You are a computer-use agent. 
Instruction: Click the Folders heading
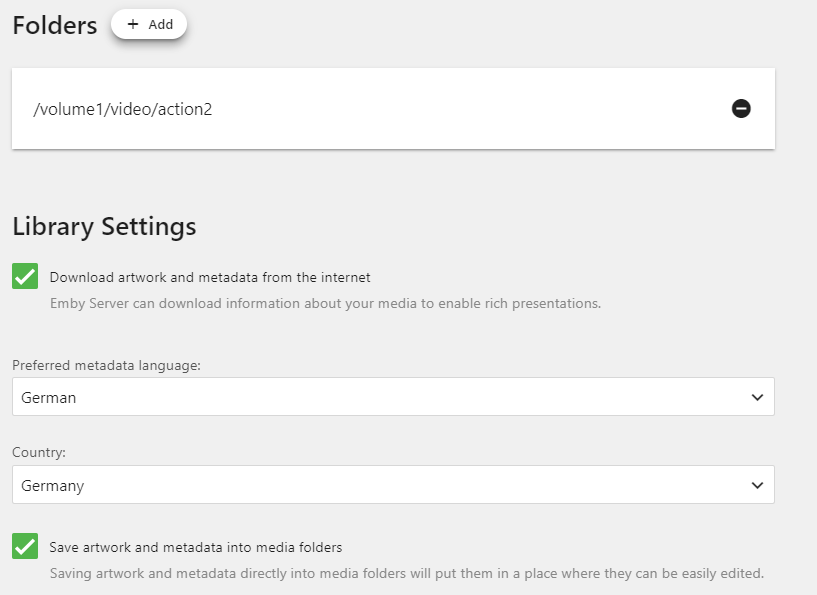[x=55, y=25]
